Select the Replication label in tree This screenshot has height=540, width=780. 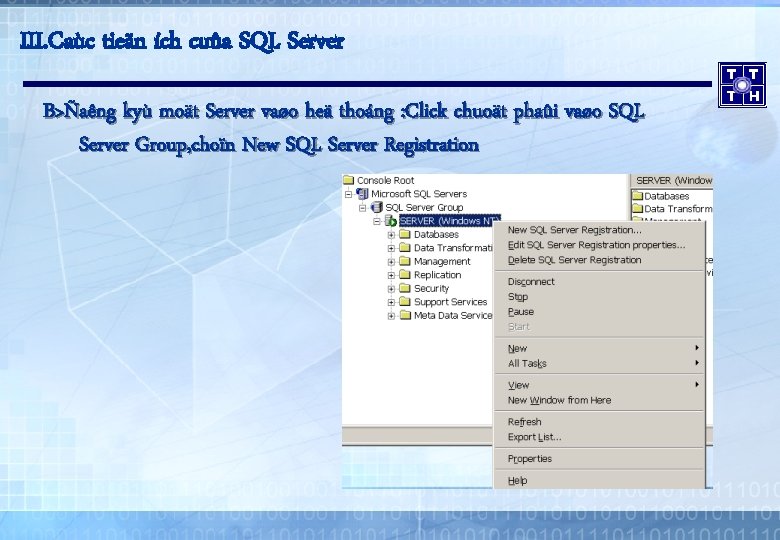coord(437,274)
